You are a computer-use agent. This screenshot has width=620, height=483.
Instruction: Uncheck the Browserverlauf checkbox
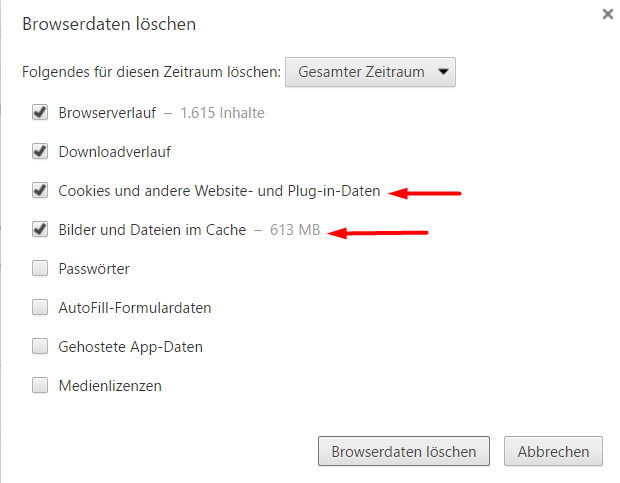41,113
